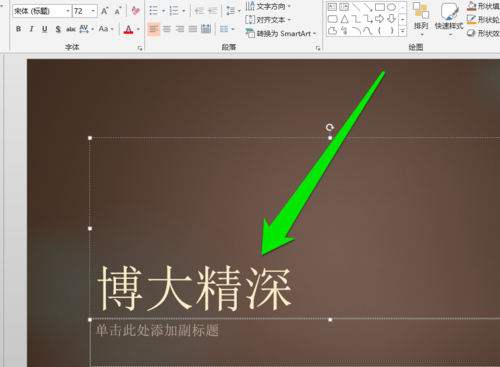Select the scribble shape in the gallery

tap(344, 31)
